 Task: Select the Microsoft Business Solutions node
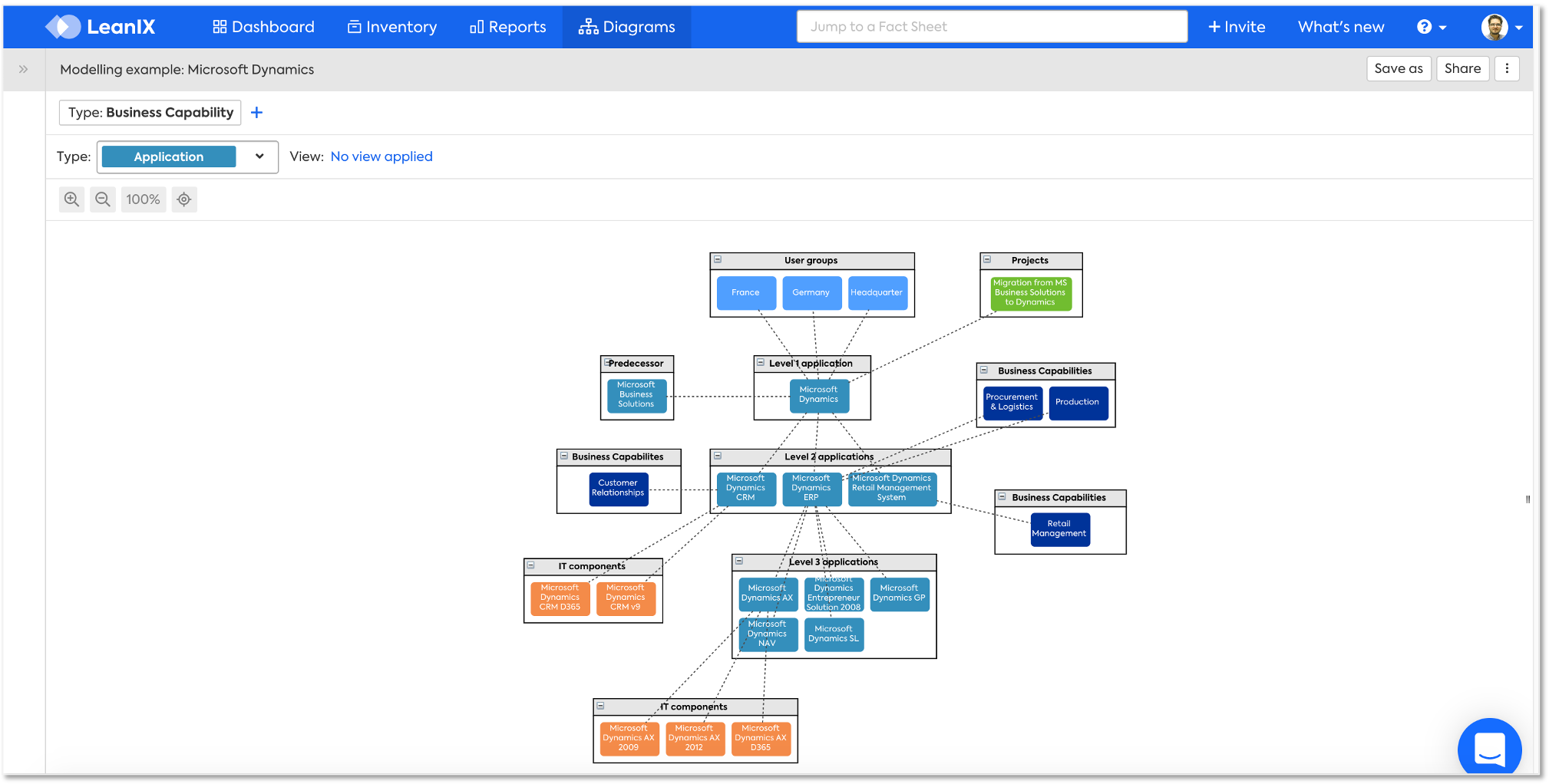click(x=636, y=395)
